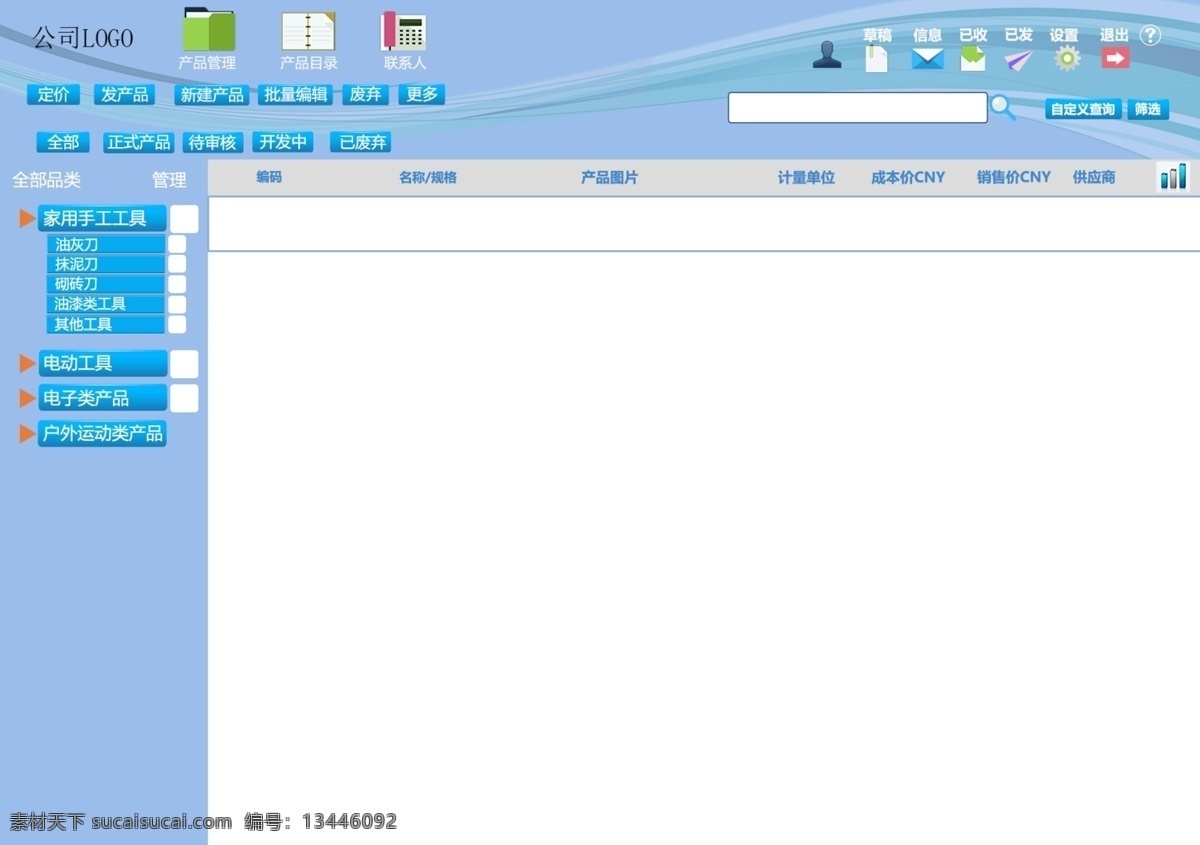Select the 其他工具 subcategory
The image size is (1200, 845).
click(105, 324)
